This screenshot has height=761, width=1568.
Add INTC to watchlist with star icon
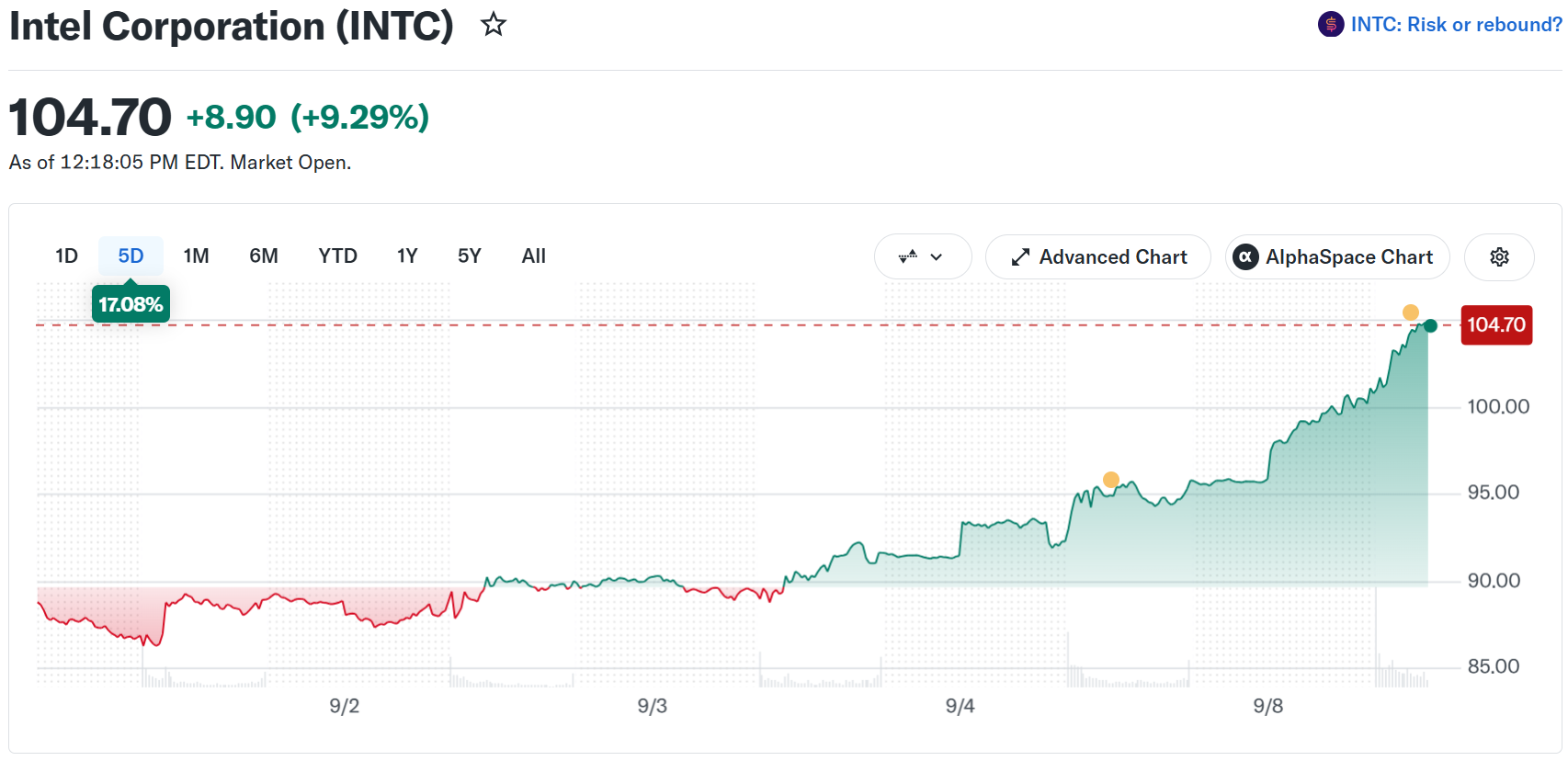coord(494,25)
